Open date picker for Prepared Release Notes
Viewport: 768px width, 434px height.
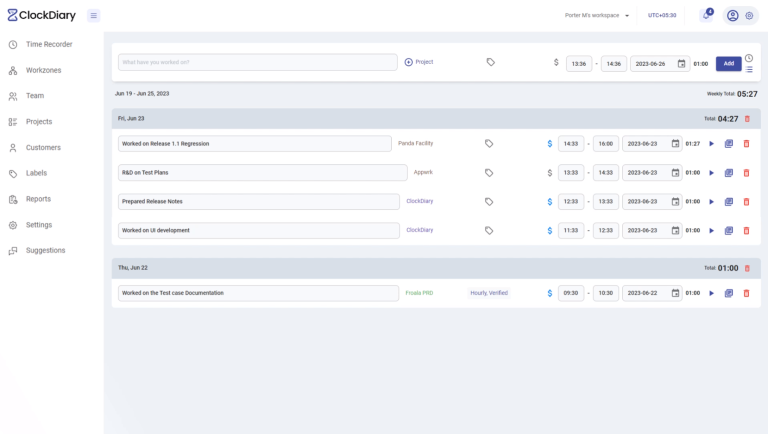pyautogui.click(x=675, y=201)
